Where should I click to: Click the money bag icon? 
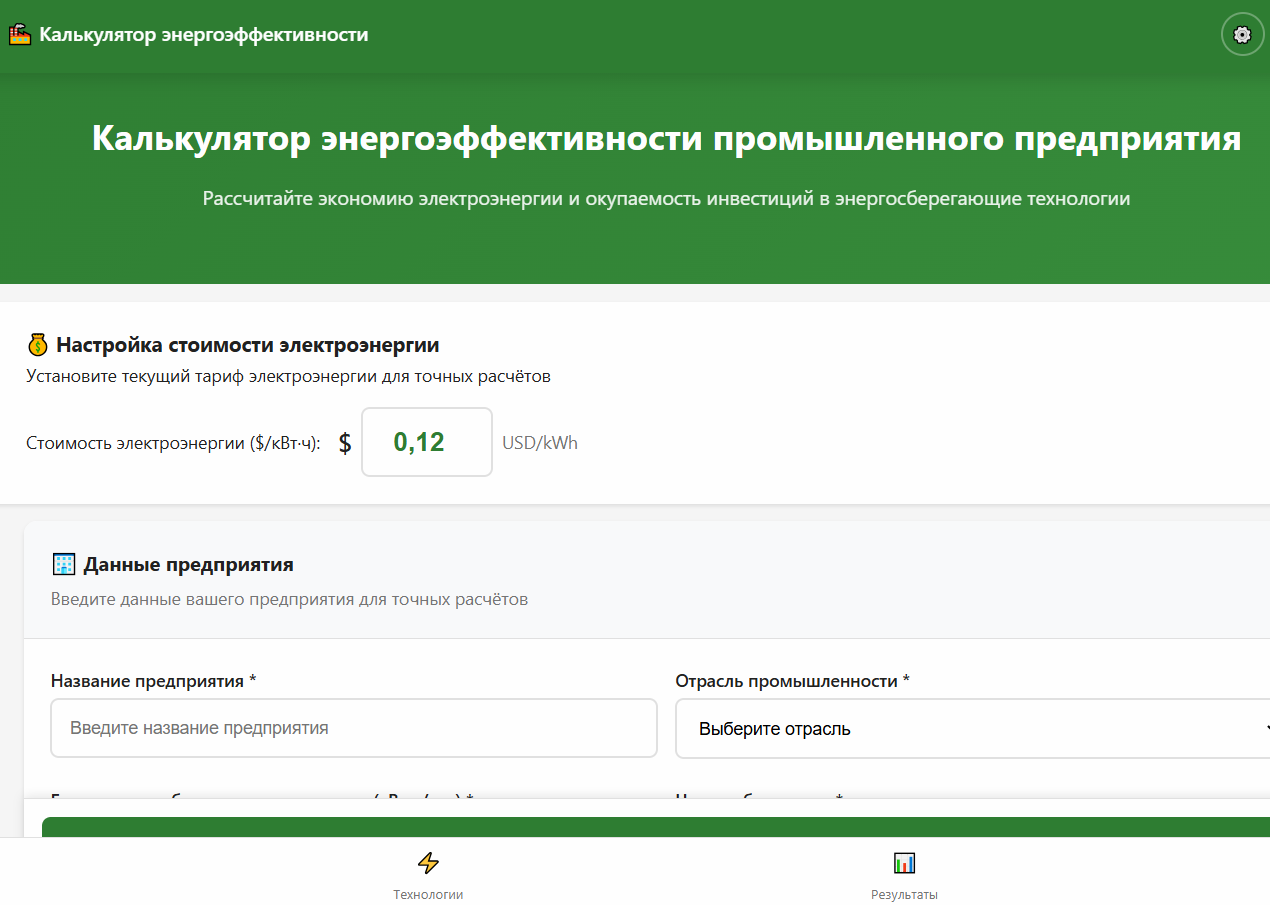click(x=37, y=346)
